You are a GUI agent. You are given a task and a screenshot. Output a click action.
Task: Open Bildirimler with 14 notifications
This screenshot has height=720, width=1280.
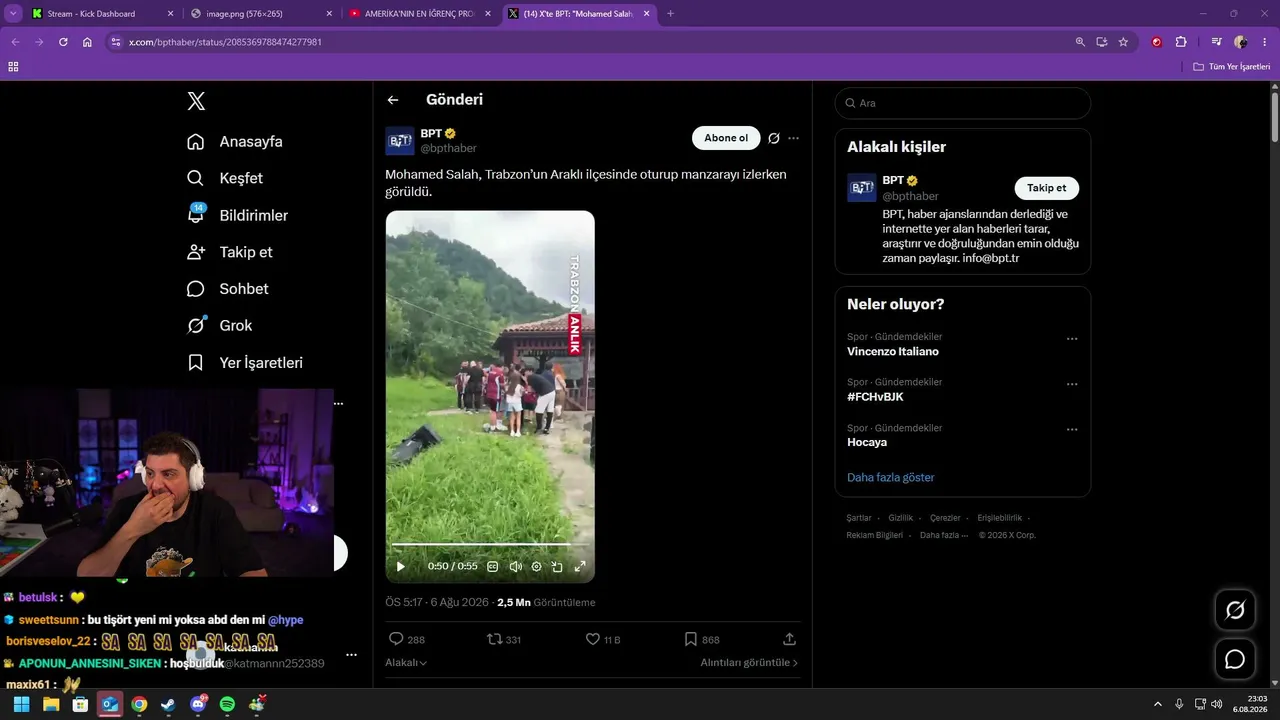point(237,215)
